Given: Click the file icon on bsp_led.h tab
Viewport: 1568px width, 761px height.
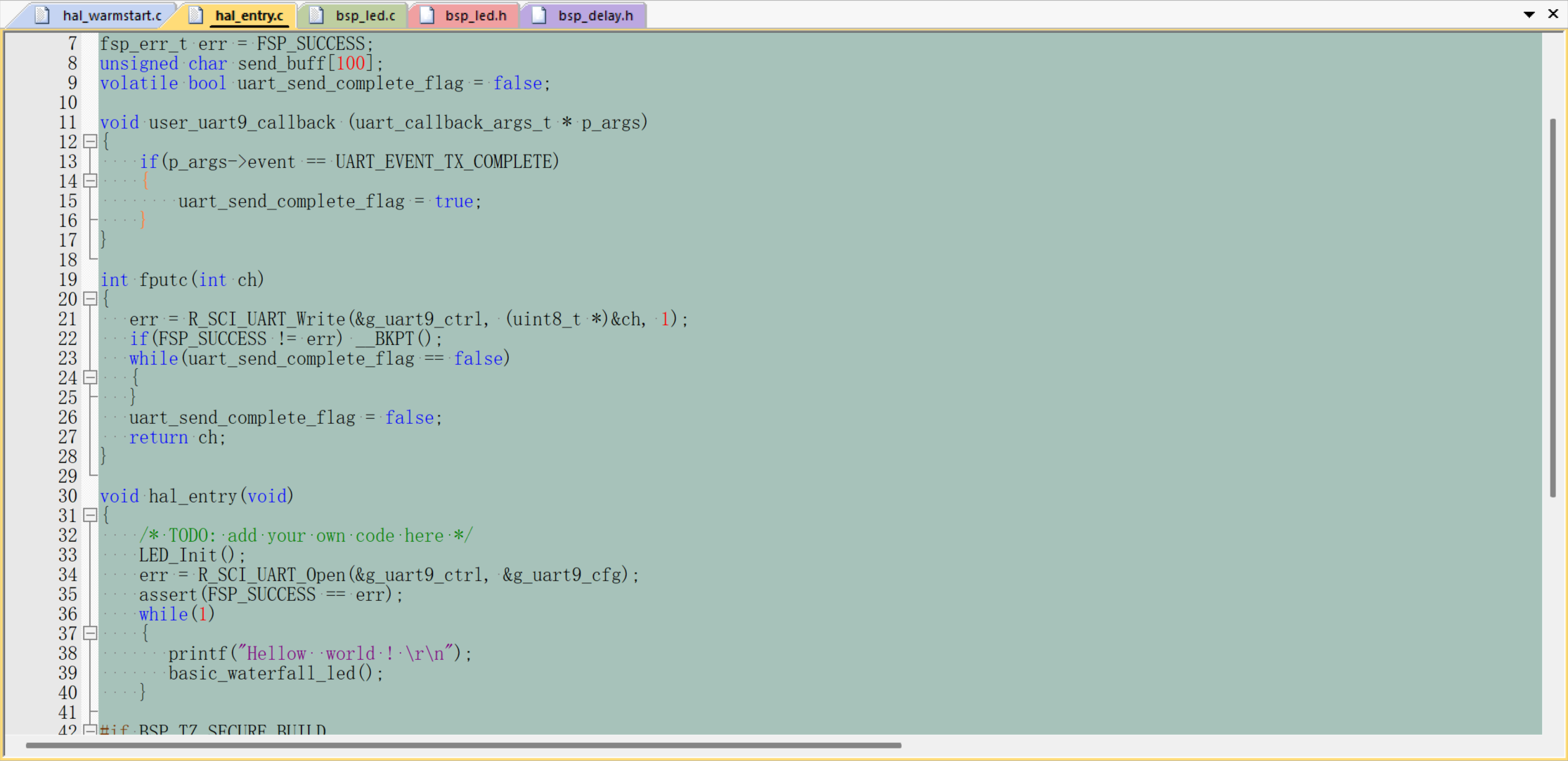Looking at the screenshot, I should (x=427, y=15).
